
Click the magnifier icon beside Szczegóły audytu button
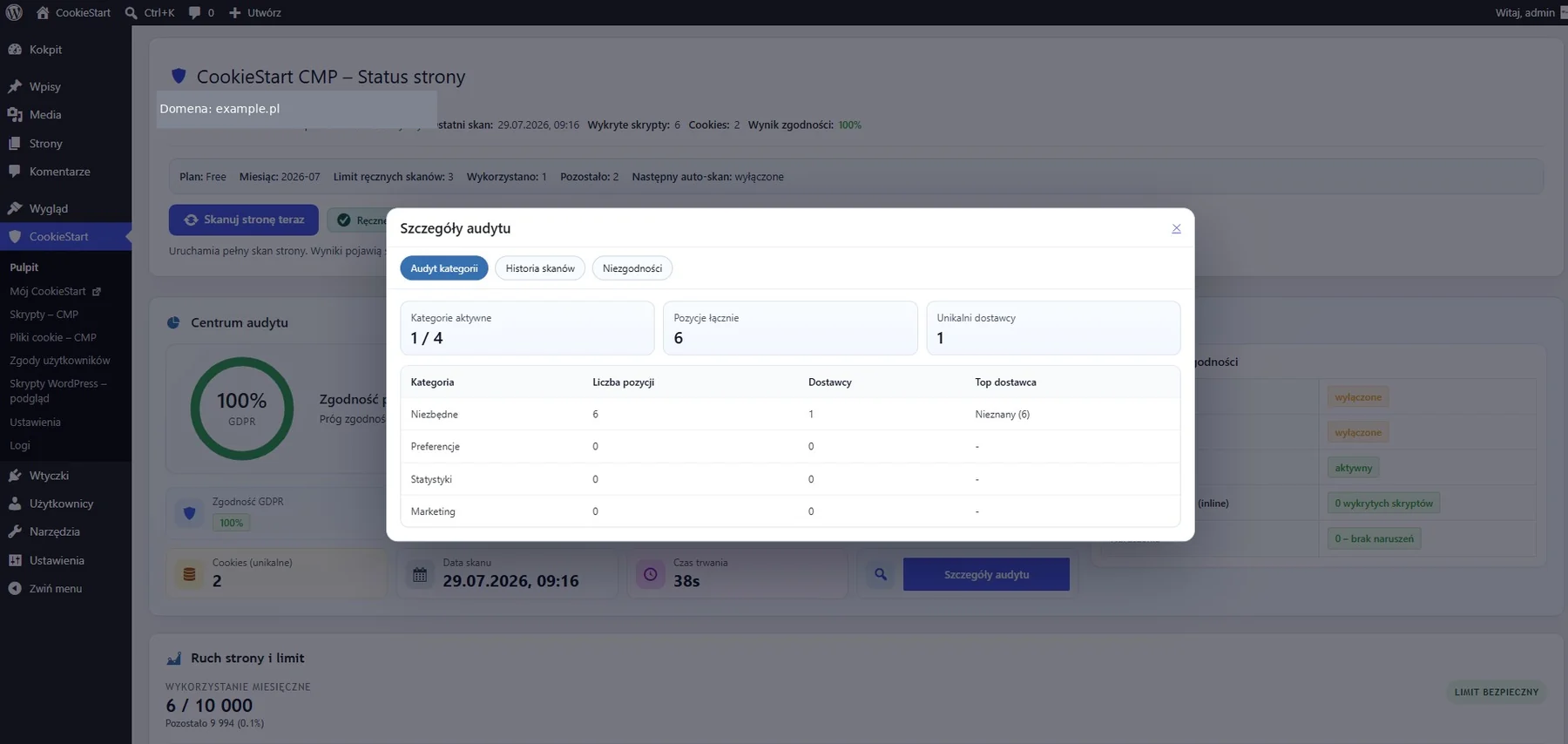pos(881,574)
